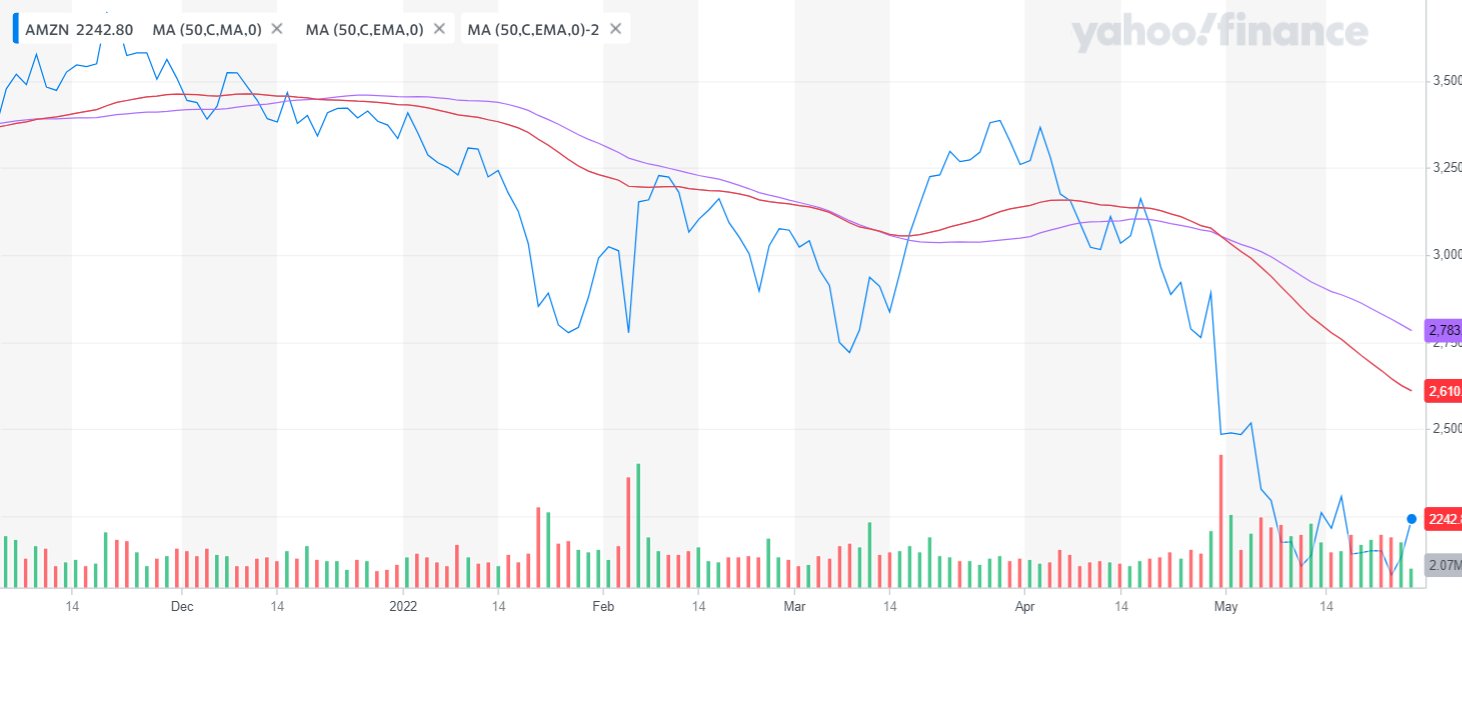This screenshot has height=708, width=1462.
Task: Remove the MA (50,C,MA,0) indicator
Action: (x=277, y=29)
